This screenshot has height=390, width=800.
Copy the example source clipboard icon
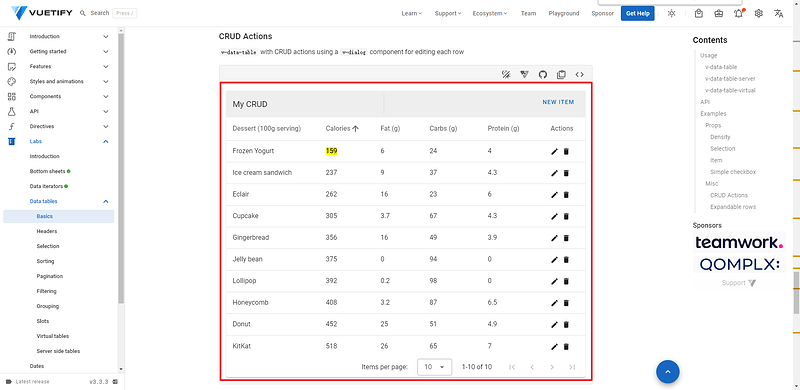(561, 75)
